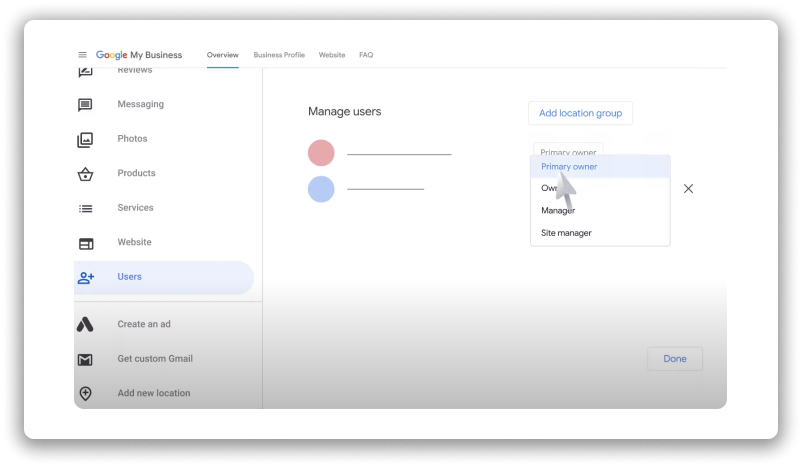
Task: Click the Photos icon in sidebar
Action: 86,139
